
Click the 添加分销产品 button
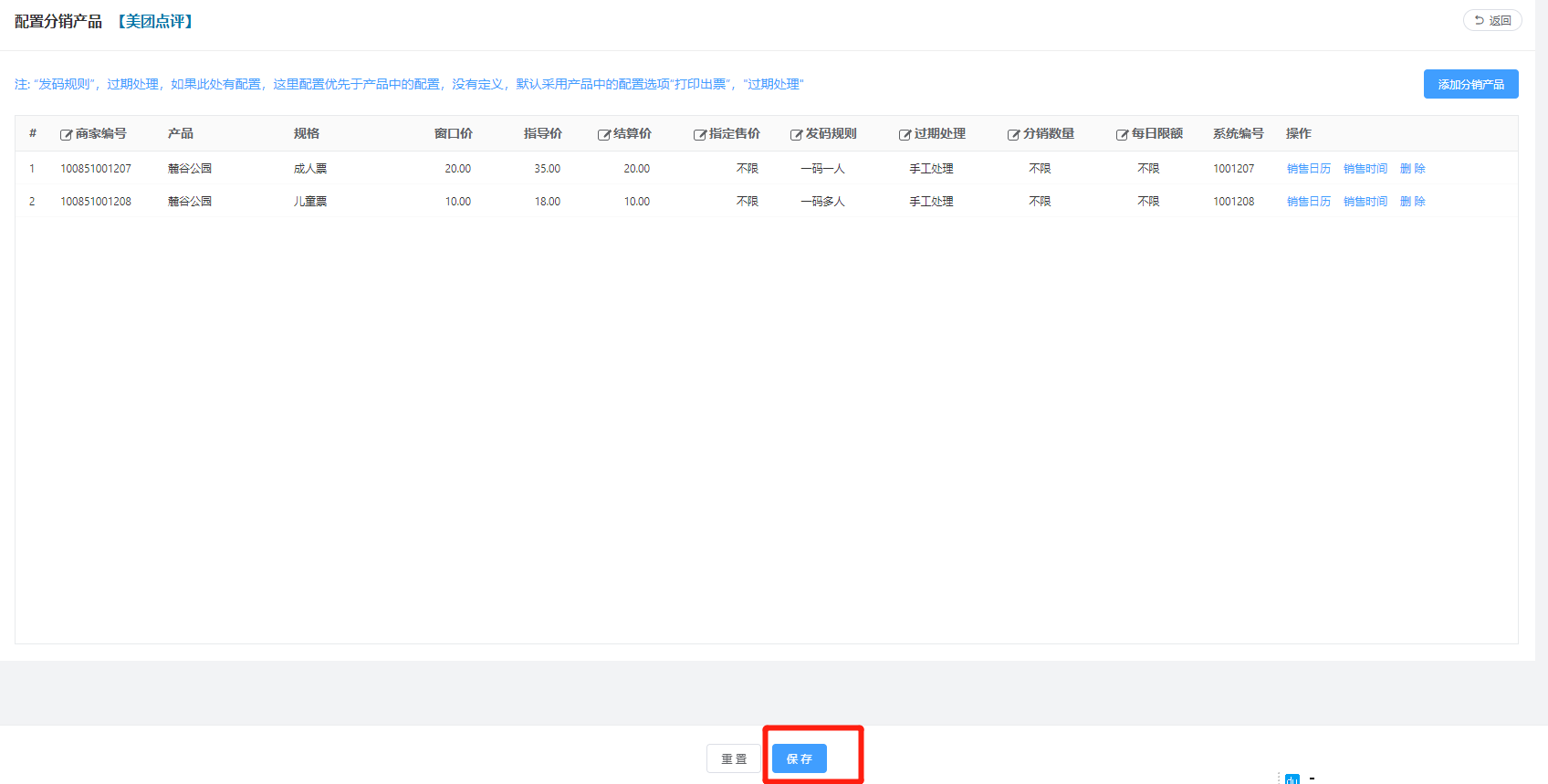coord(1470,84)
